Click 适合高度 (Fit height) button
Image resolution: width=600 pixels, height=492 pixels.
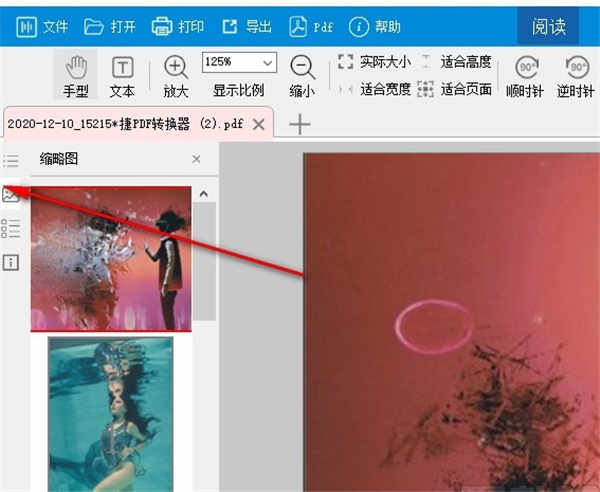[456, 62]
